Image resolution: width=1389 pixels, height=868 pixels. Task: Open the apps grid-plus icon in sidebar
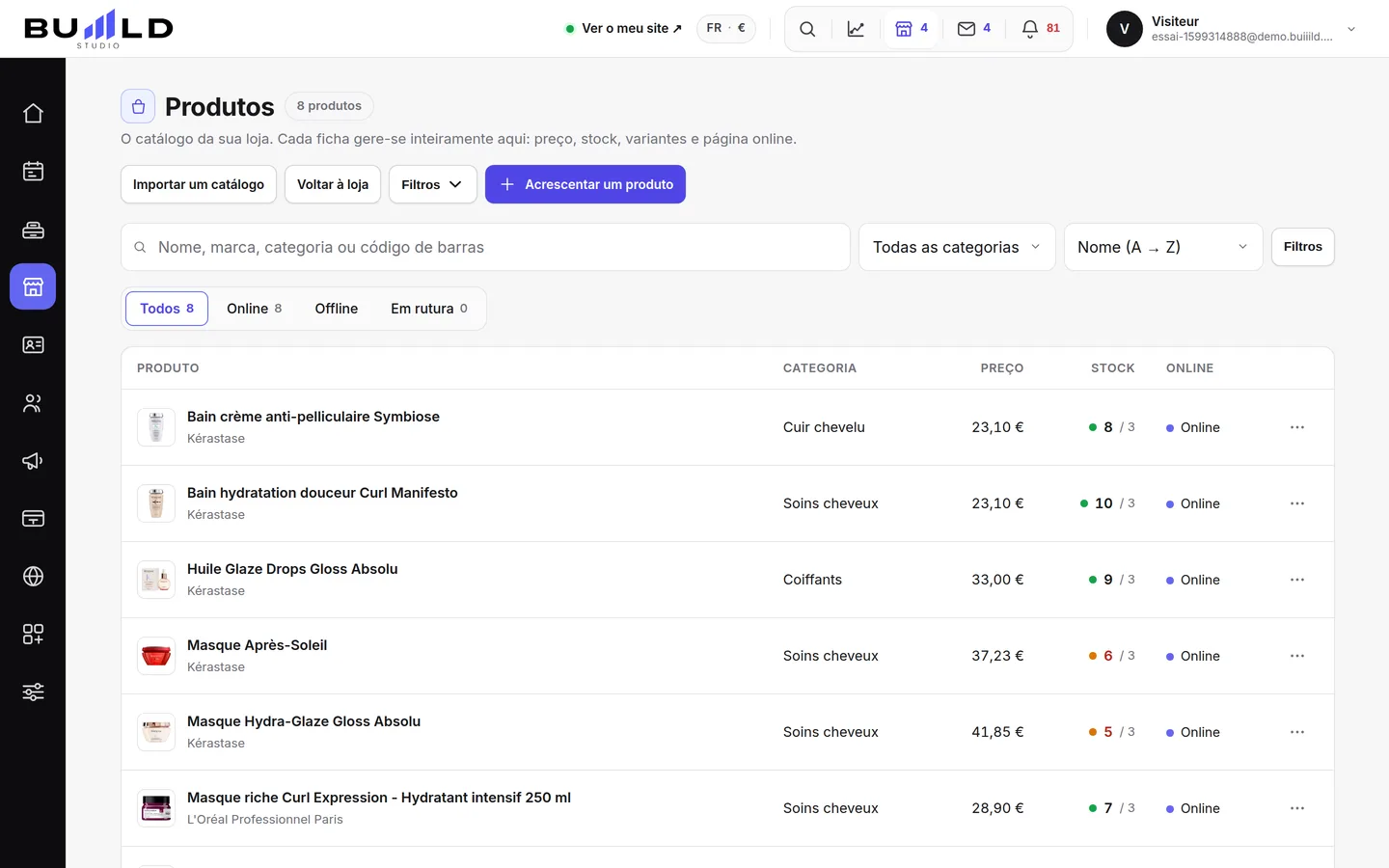(33, 635)
